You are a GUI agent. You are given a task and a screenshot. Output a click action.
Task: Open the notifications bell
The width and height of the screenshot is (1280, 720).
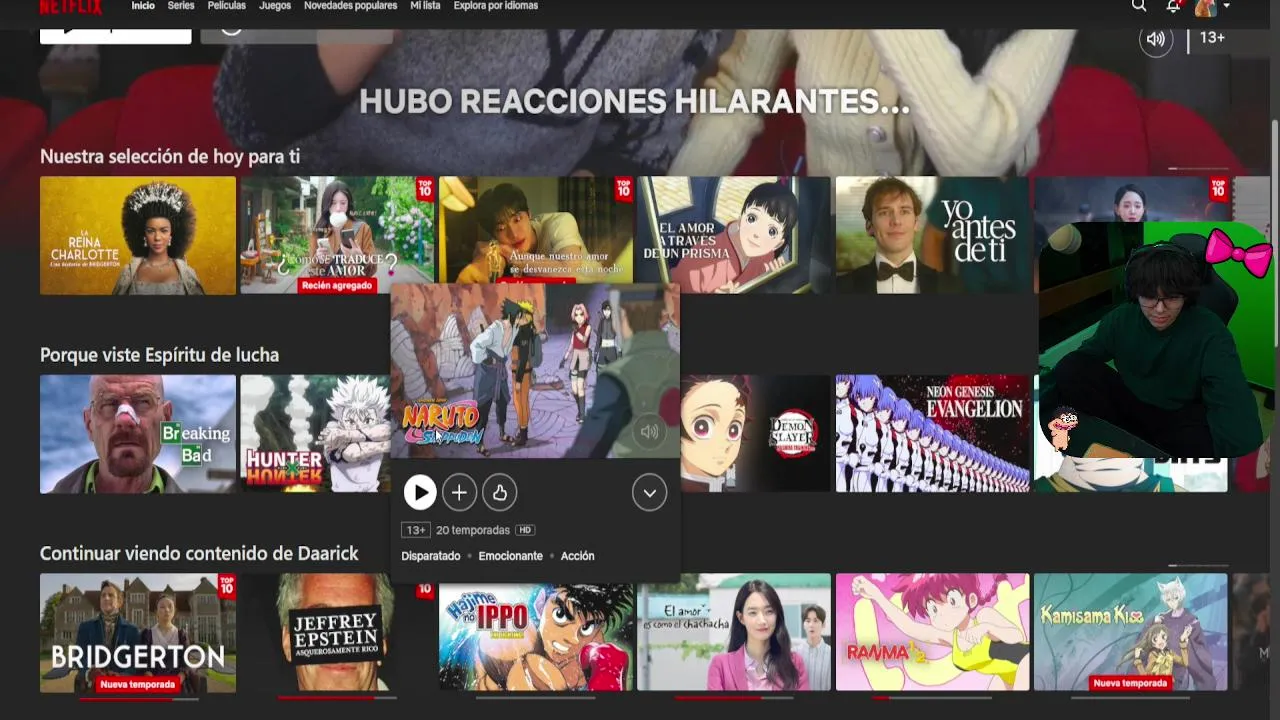tap(1173, 6)
